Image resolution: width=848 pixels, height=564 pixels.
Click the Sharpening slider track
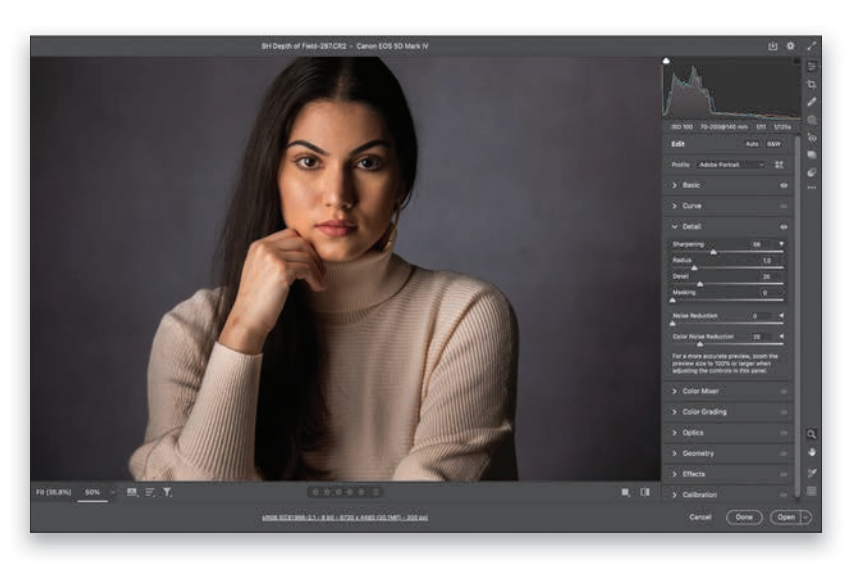click(x=727, y=252)
